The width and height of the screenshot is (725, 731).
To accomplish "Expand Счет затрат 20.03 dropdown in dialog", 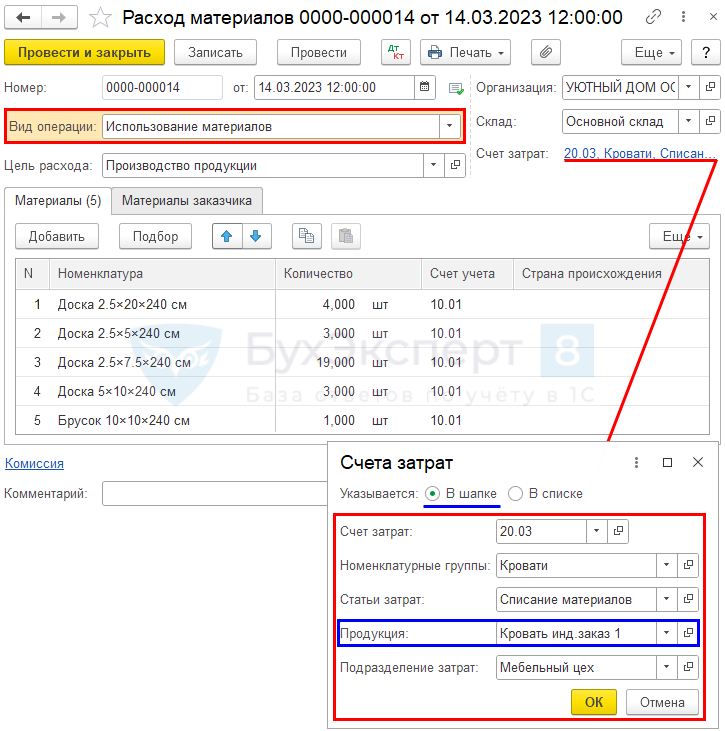I will [597, 531].
